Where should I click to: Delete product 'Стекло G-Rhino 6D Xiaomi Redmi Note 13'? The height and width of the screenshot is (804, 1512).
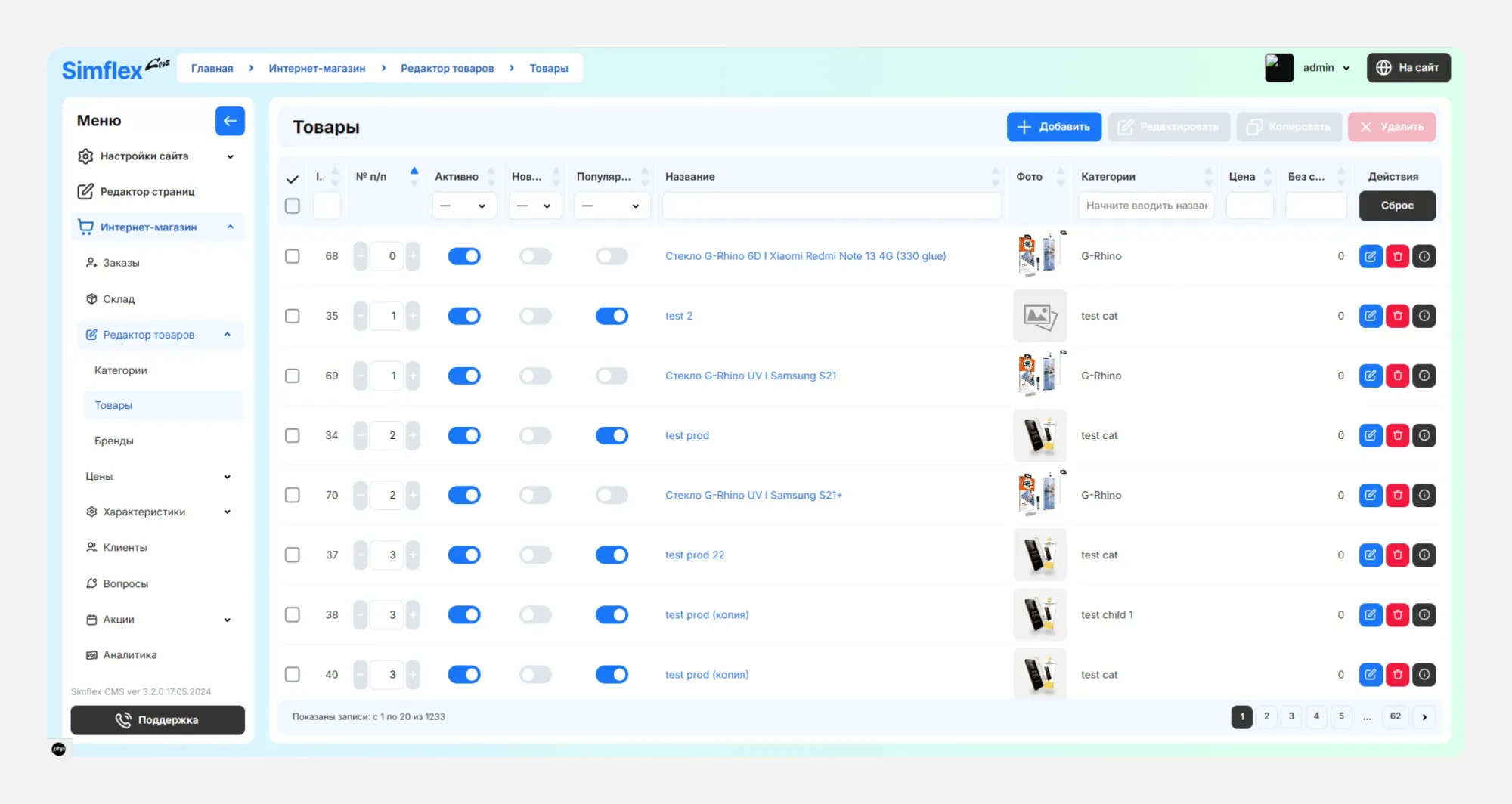[1398, 256]
